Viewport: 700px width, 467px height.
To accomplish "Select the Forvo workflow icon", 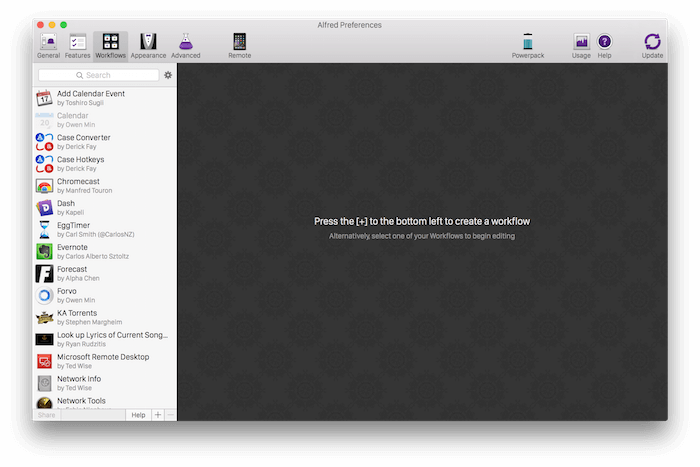I will (x=44, y=295).
